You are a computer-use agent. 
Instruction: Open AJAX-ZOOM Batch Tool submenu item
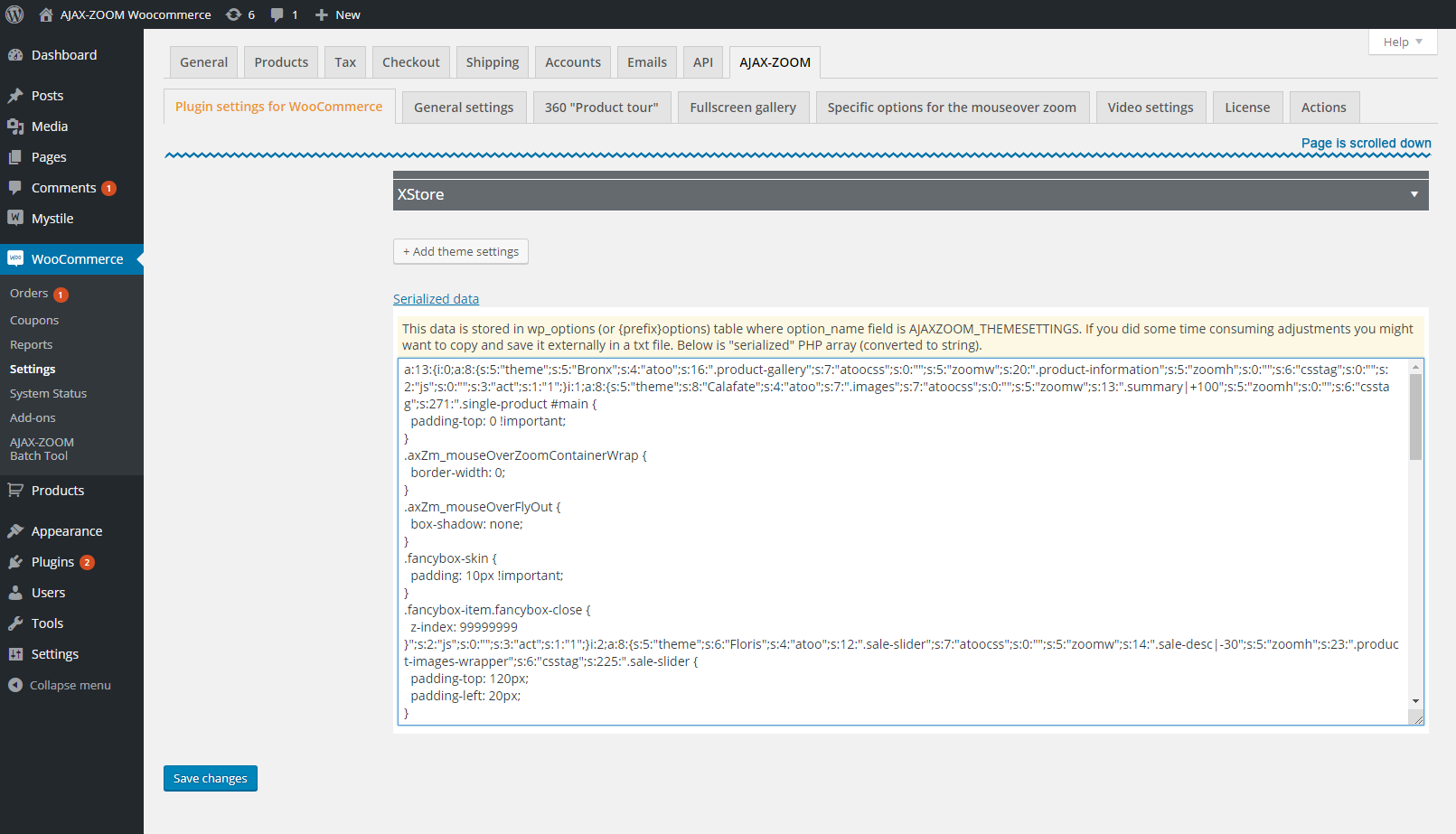pyautogui.click(x=42, y=449)
